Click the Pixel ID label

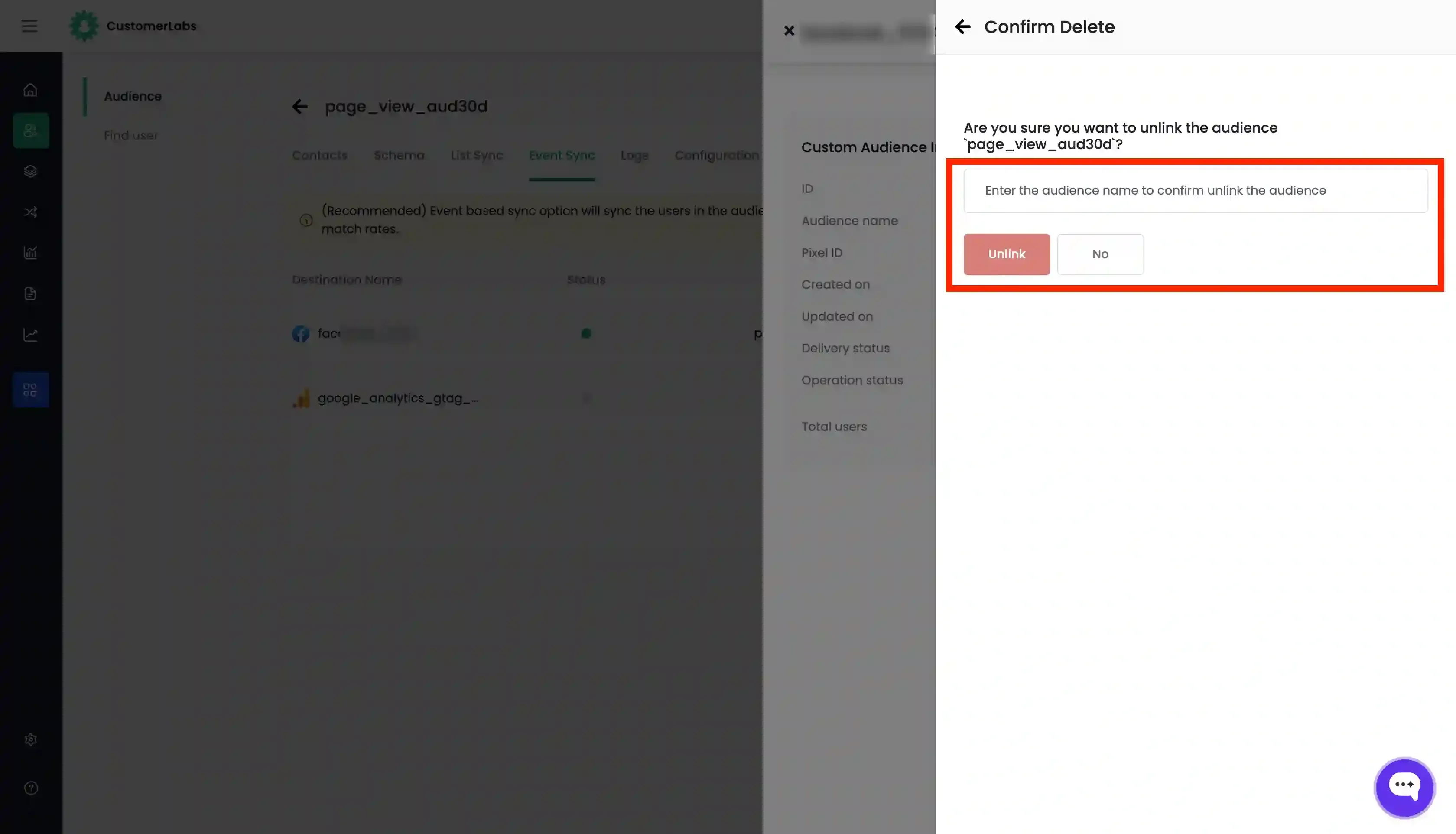pos(822,253)
